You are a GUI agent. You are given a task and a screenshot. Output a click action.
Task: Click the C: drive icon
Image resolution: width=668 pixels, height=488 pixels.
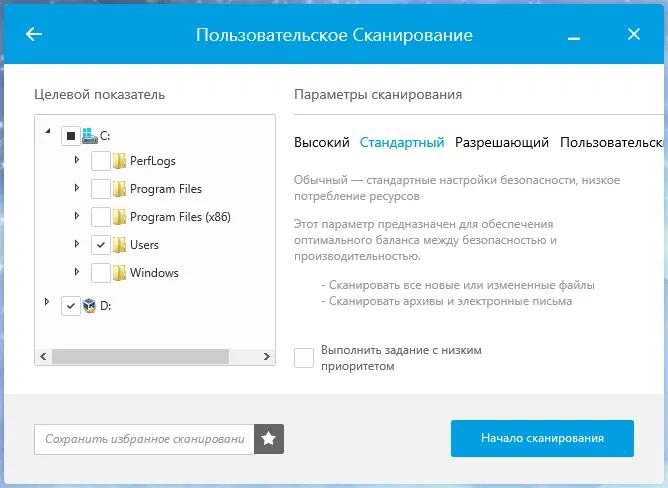(x=89, y=135)
